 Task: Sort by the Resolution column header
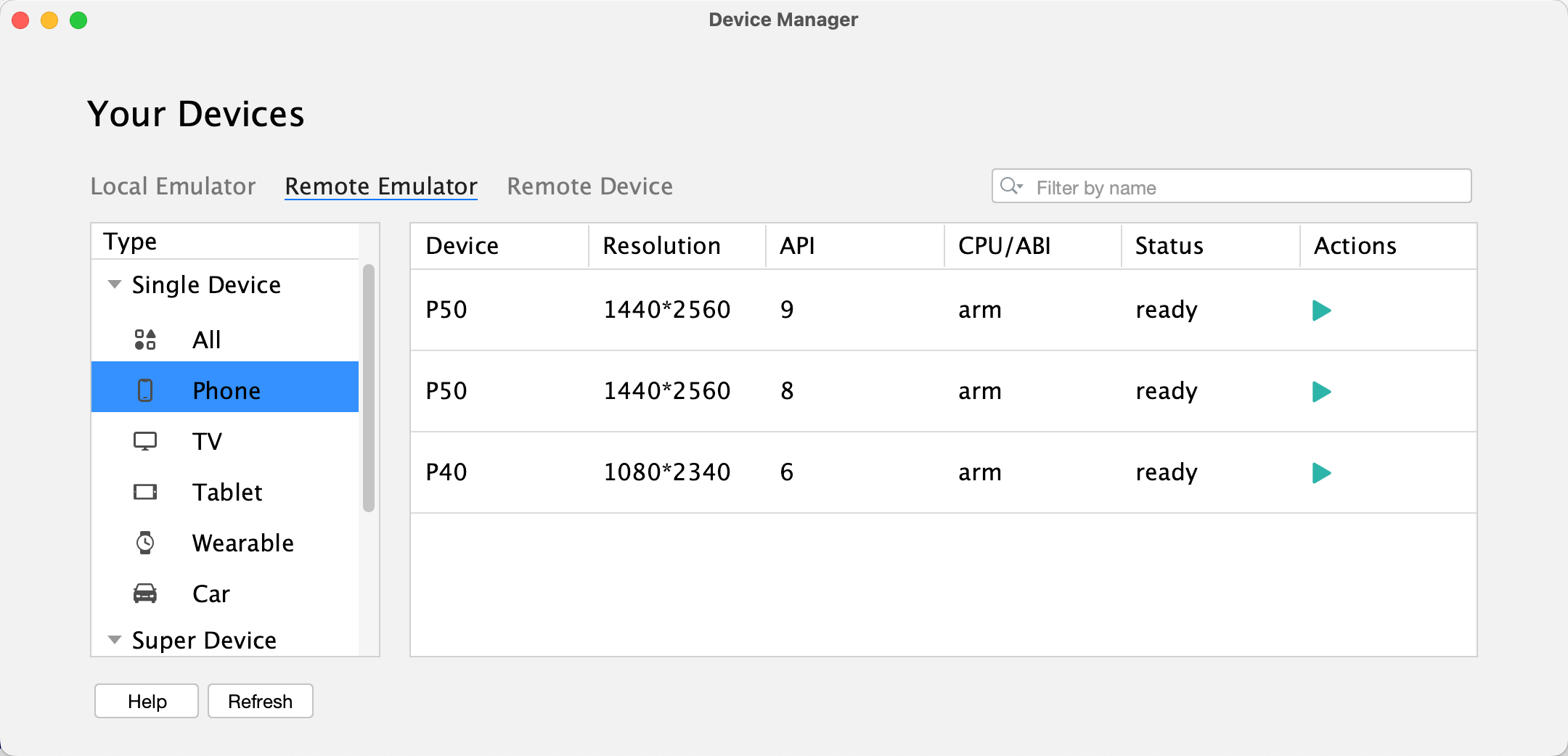coord(677,246)
